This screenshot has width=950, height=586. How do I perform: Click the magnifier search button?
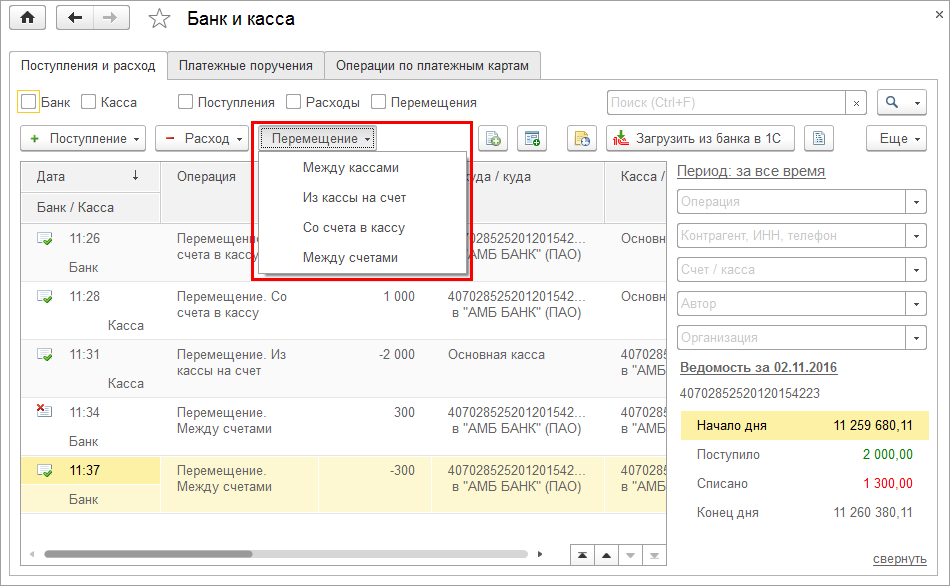(892, 103)
